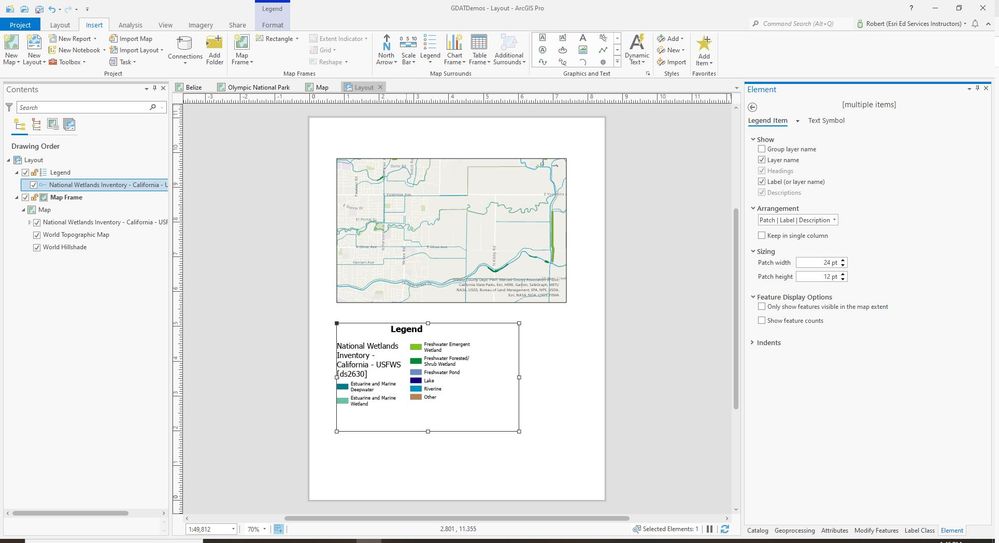Click Import Layout button
This screenshot has width=999, height=543.
click(x=136, y=50)
